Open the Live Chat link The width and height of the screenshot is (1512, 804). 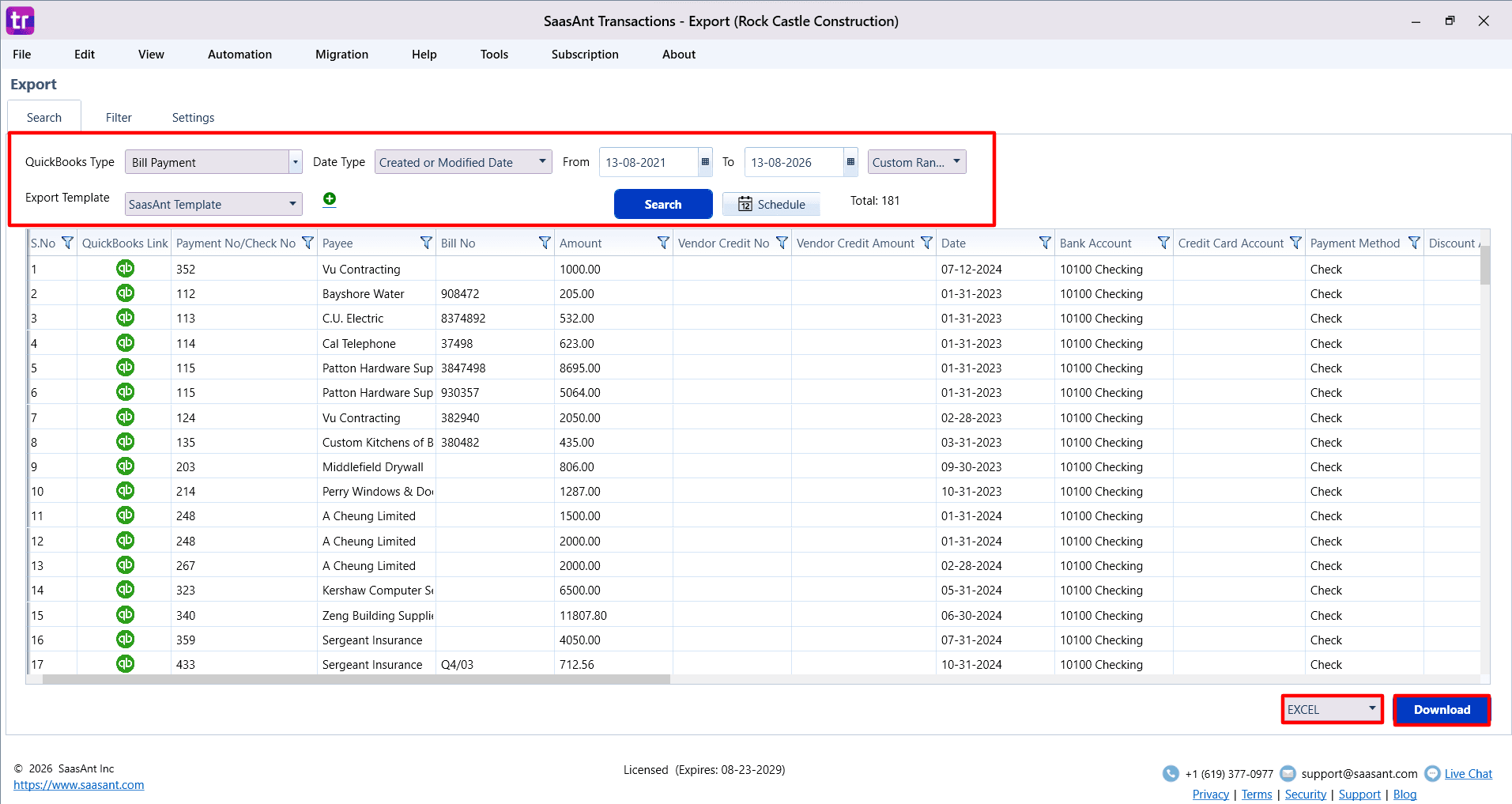(x=1468, y=774)
